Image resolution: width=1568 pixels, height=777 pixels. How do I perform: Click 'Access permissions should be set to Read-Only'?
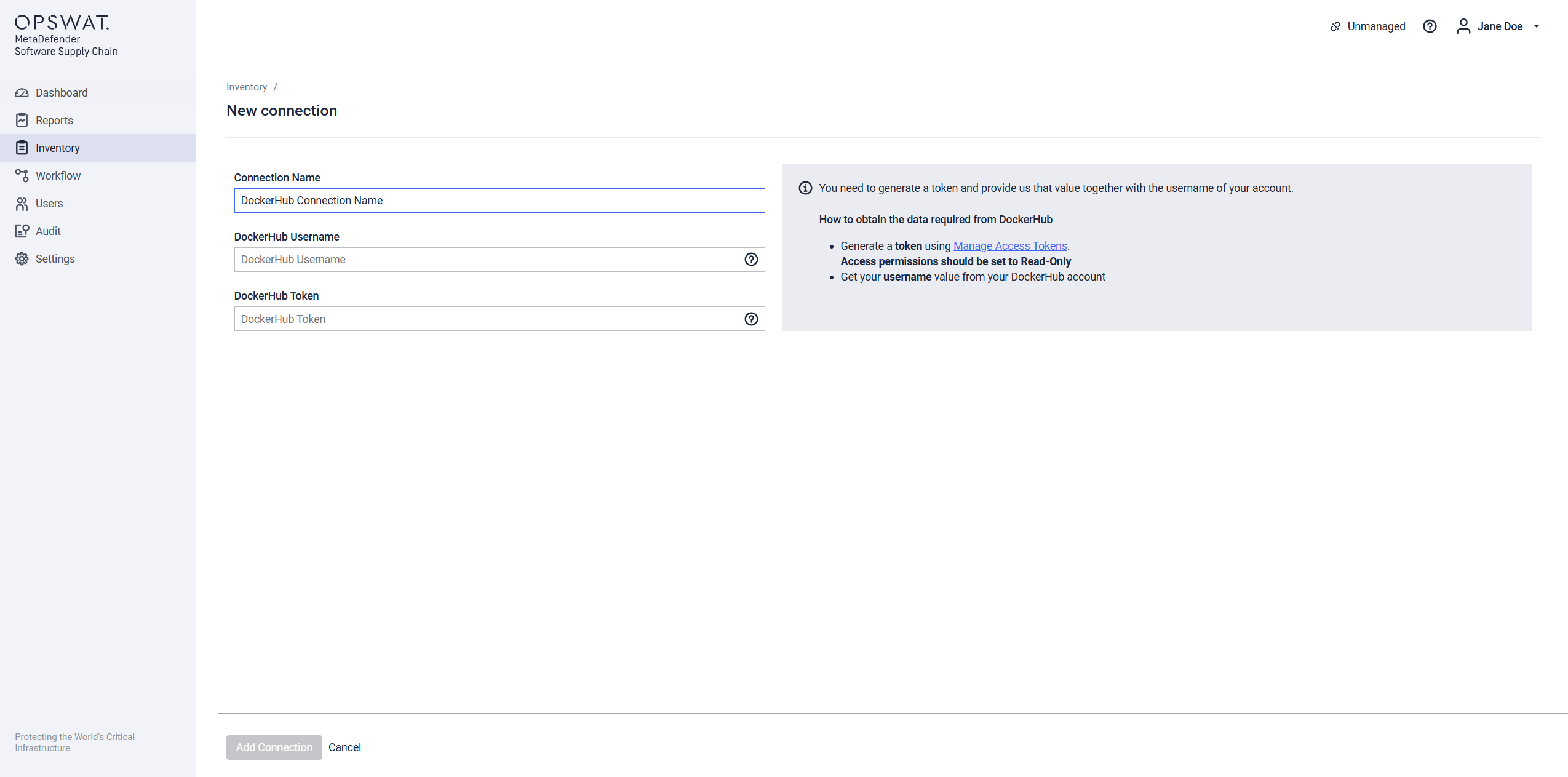coord(956,261)
